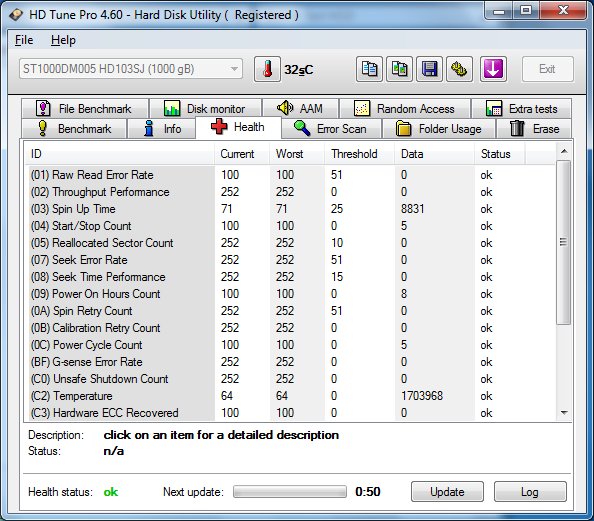Select the Temperature attribute row
The width and height of the screenshot is (594, 521).
click(x=290, y=396)
